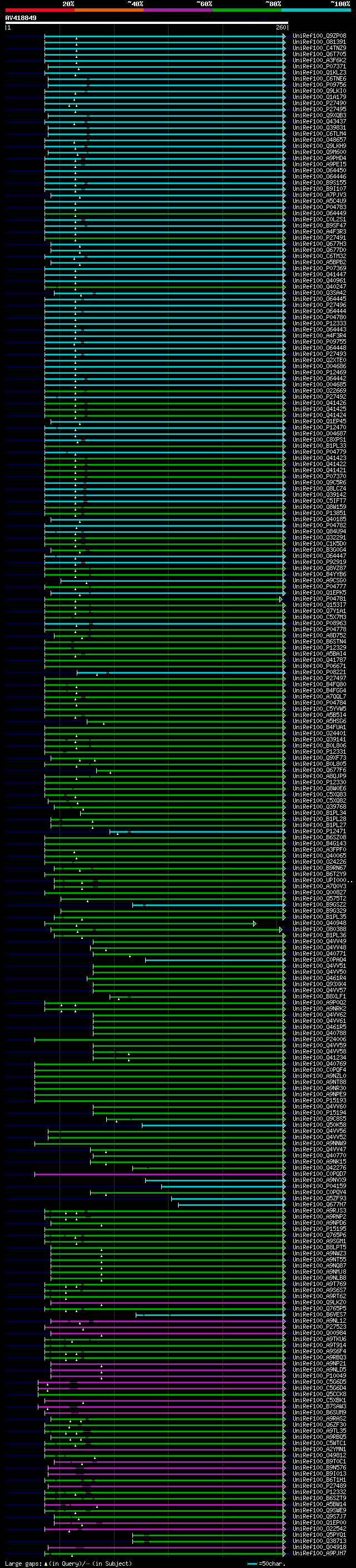Select hit label UniRef100_Q9XF73

pyautogui.click(x=319, y=758)
